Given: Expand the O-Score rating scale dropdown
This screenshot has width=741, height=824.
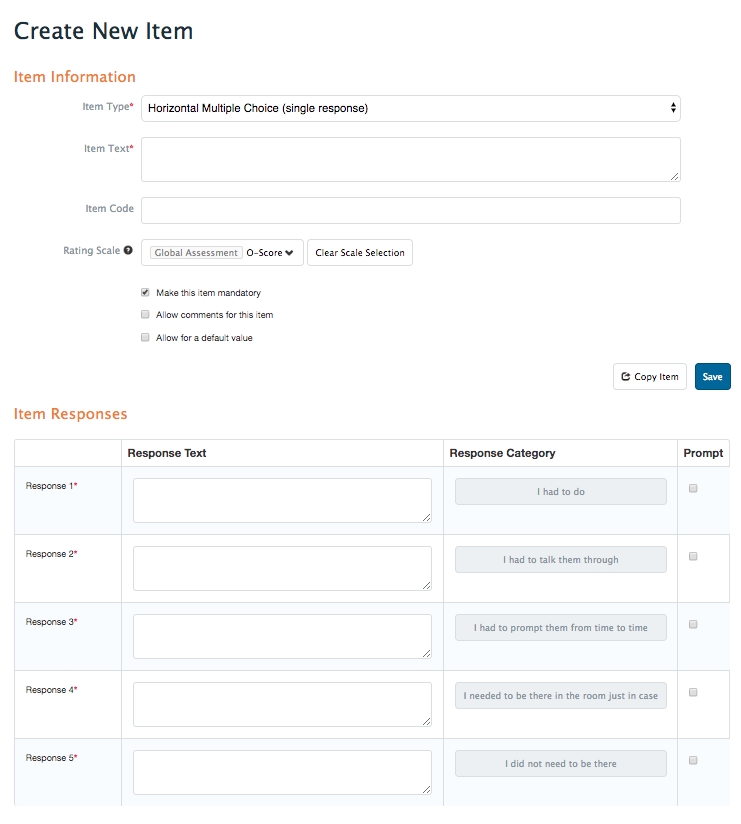Looking at the screenshot, I should coord(271,253).
